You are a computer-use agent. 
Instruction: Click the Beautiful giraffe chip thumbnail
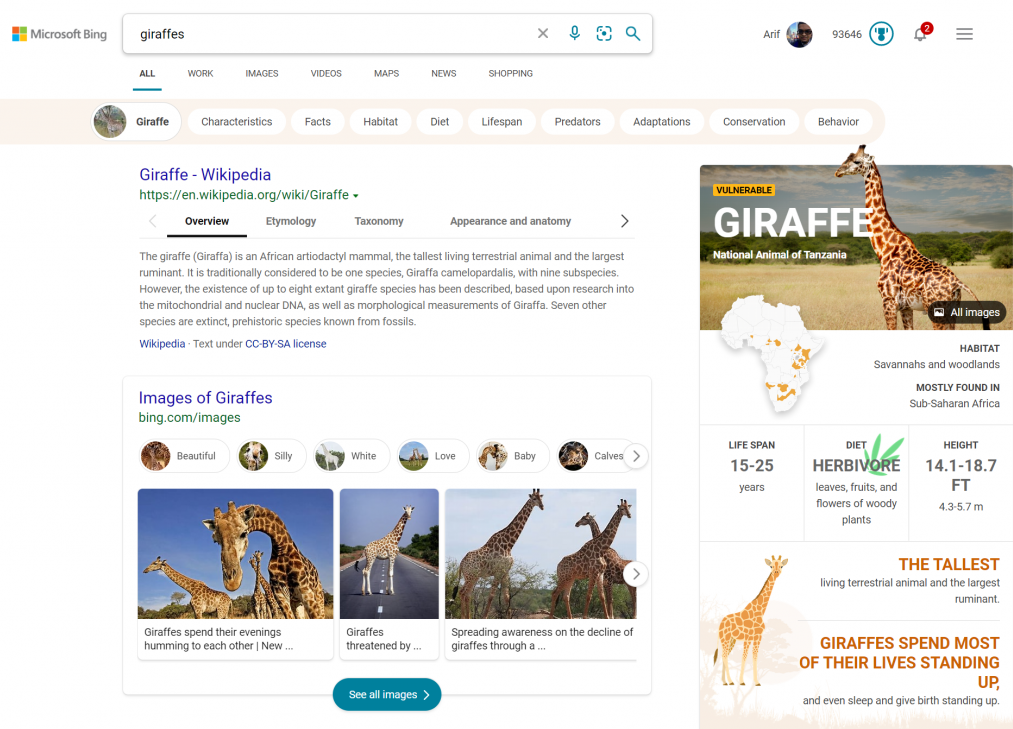(156, 456)
